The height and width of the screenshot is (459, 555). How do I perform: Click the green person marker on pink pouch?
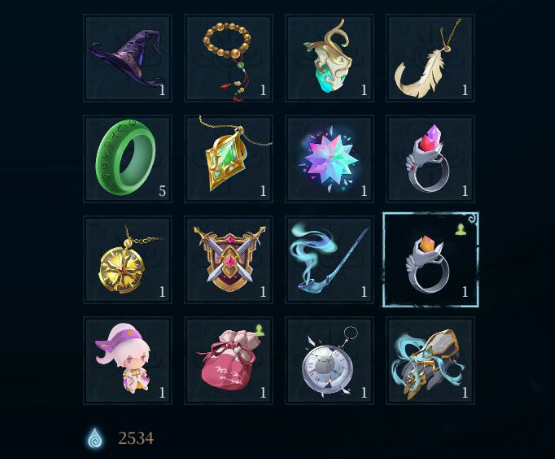(259, 330)
